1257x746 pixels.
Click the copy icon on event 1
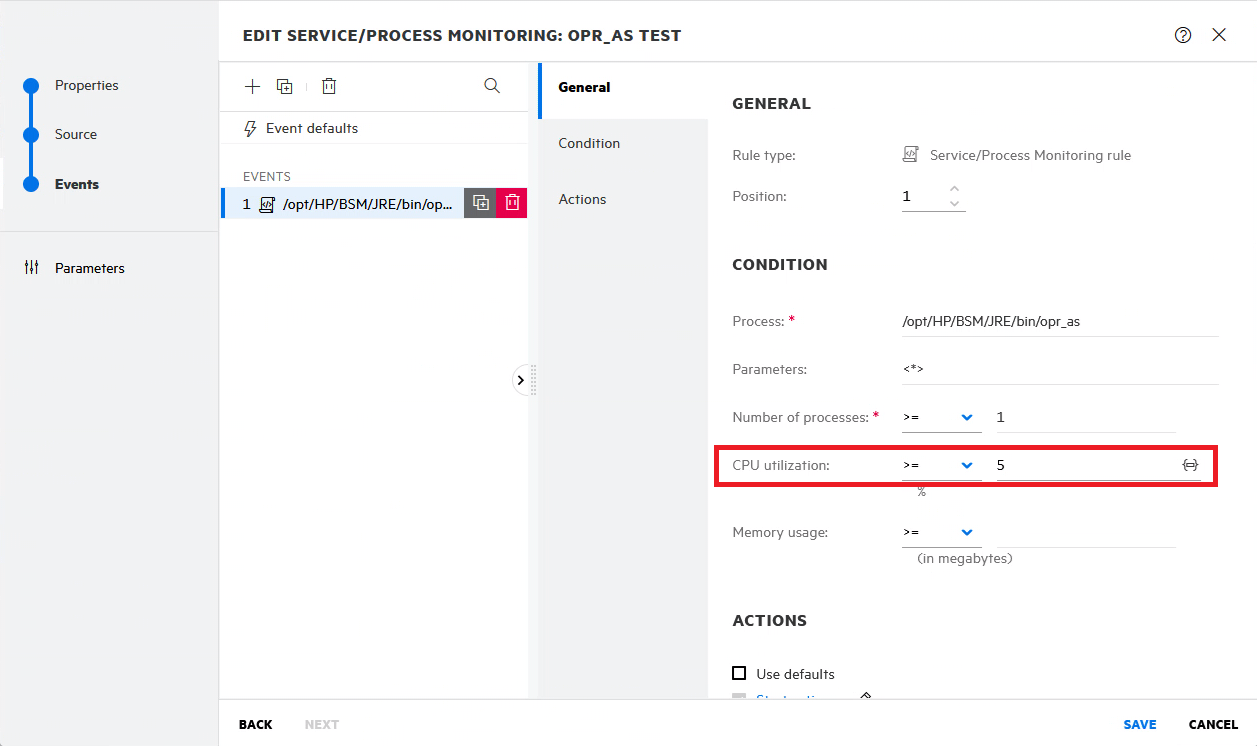pos(479,202)
